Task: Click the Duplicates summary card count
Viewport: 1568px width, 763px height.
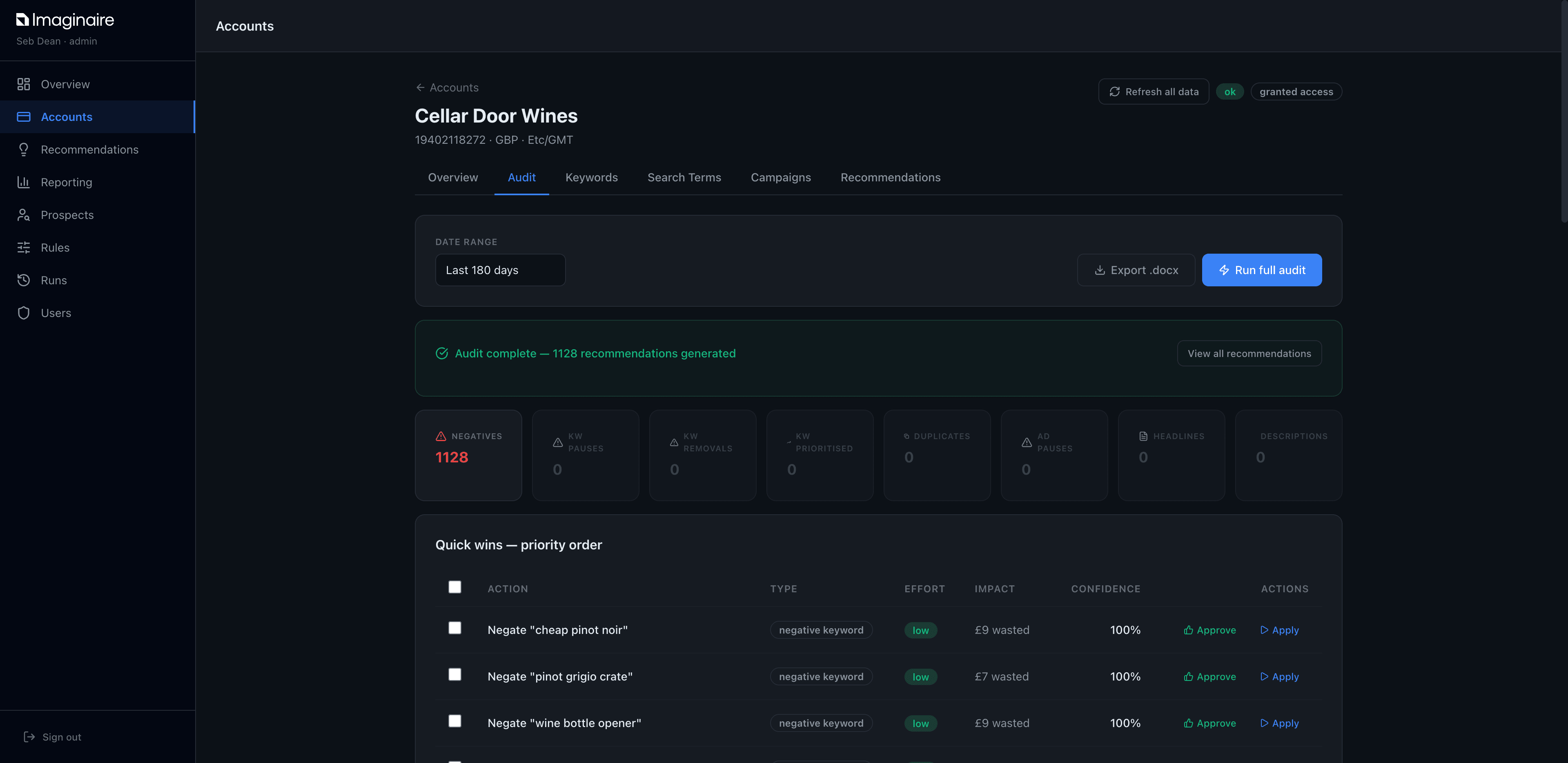Action: point(909,458)
